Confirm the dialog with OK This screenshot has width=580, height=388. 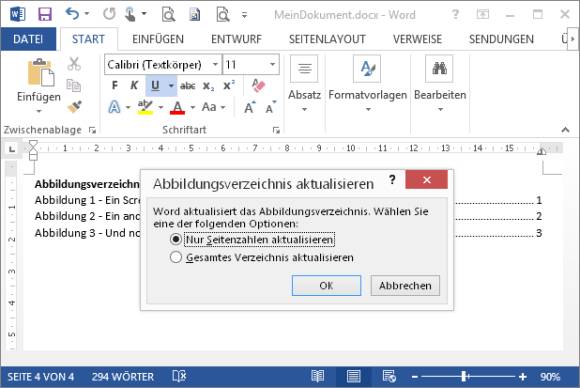tap(326, 286)
